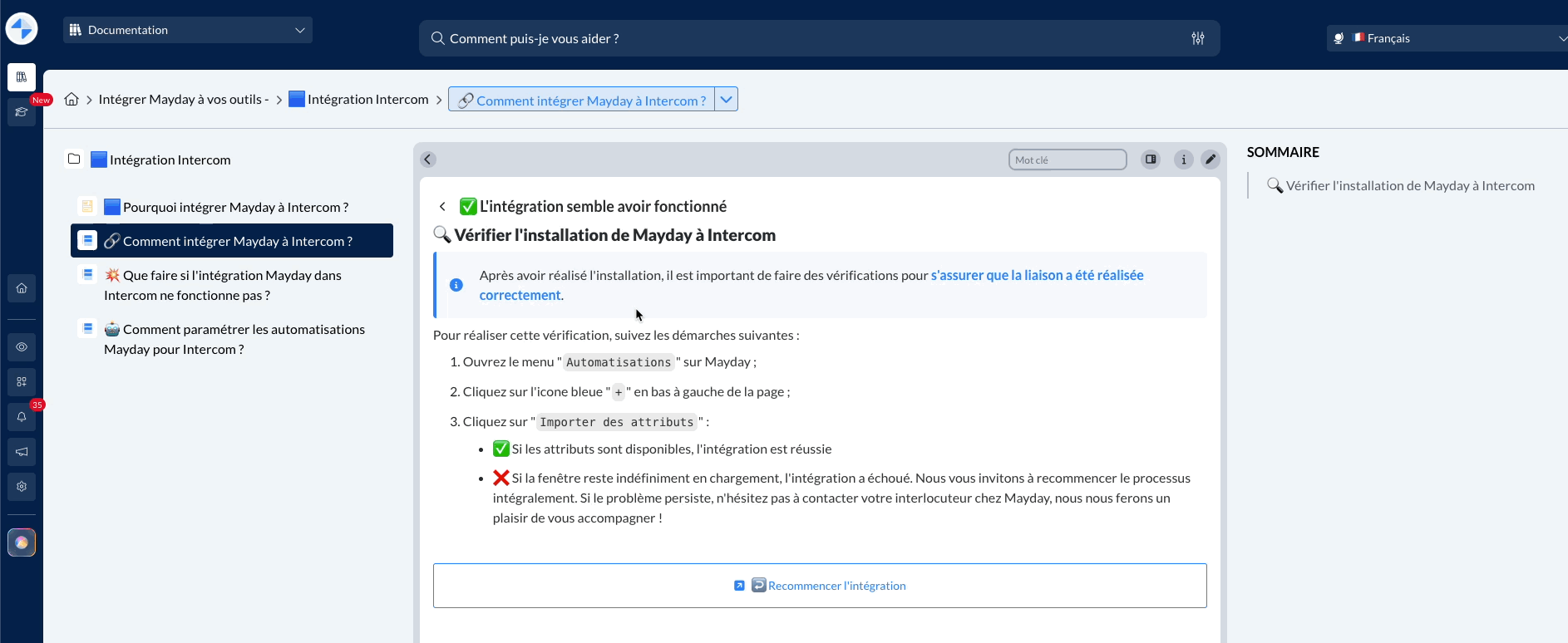Open notifications bell in sidebar
The image size is (1568, 643).
click(22, 417)
